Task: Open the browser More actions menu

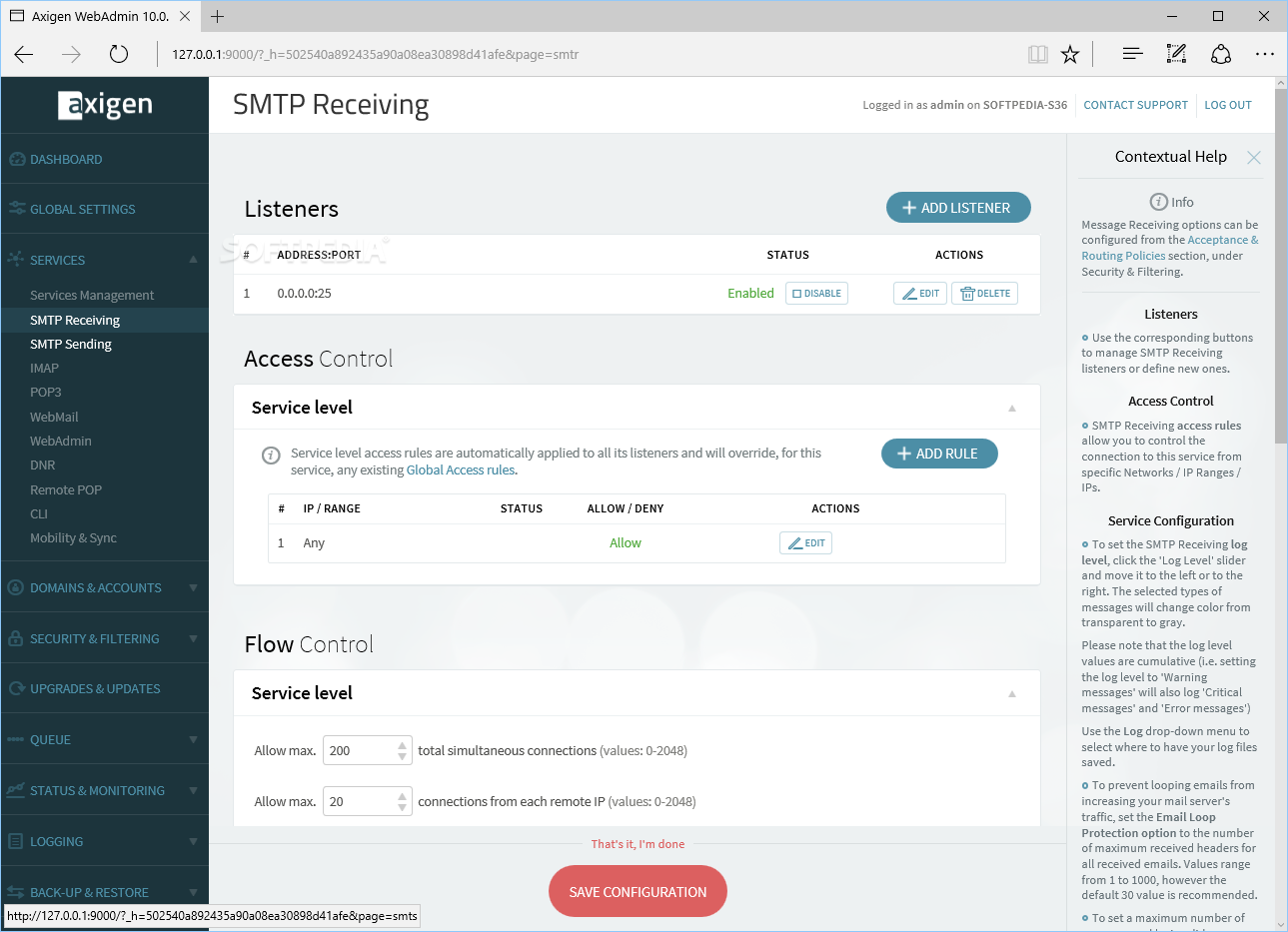Action: click(x=1265, y=54)
